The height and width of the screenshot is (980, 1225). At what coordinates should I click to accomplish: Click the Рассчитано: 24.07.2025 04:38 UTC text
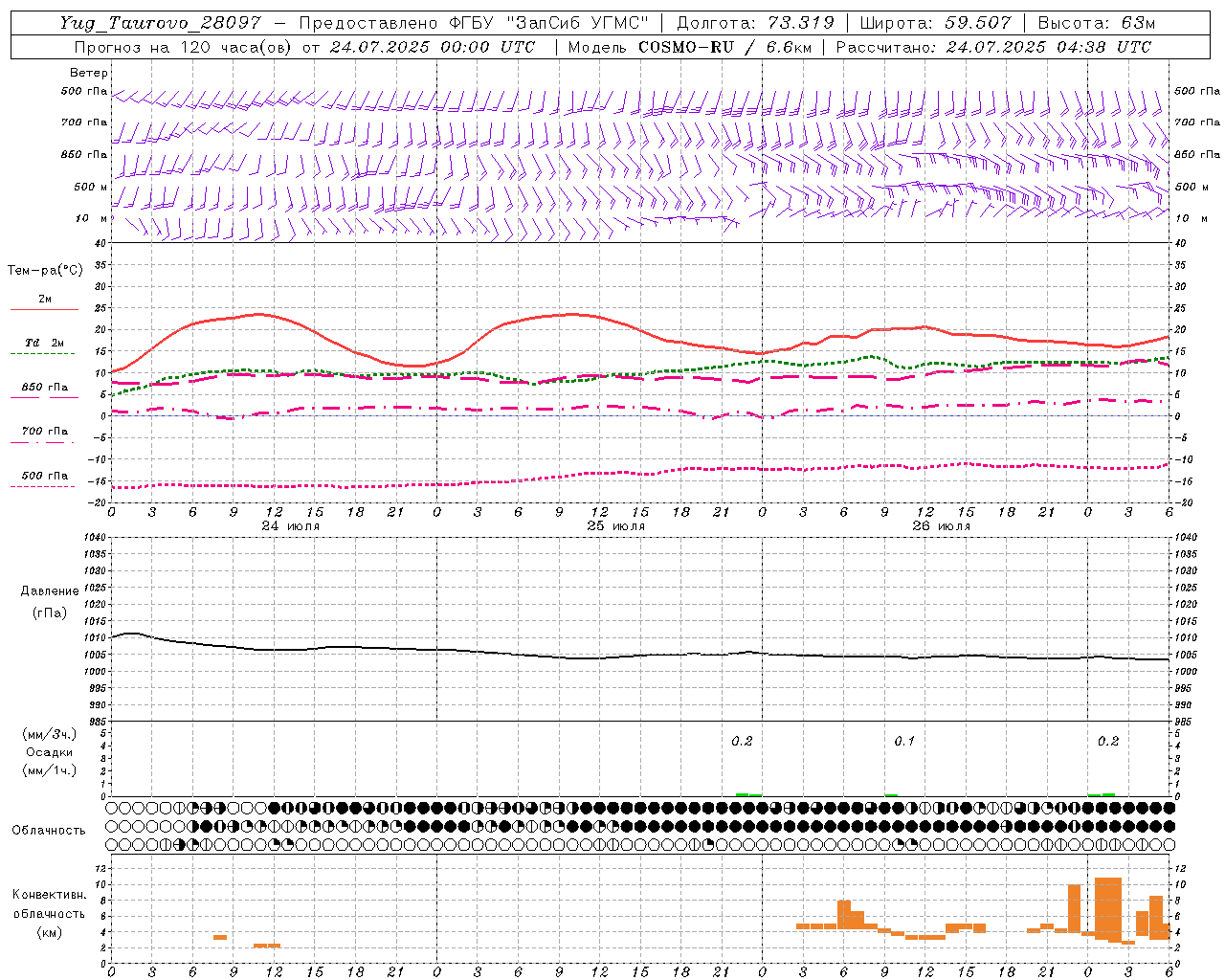click(x=993, y=47)
